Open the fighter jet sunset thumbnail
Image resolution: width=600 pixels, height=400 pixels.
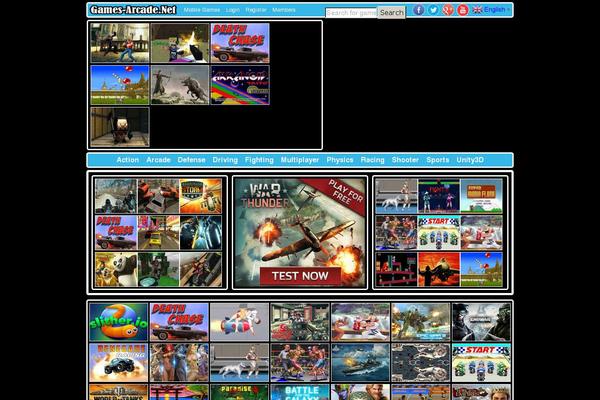tap(439, 269)
